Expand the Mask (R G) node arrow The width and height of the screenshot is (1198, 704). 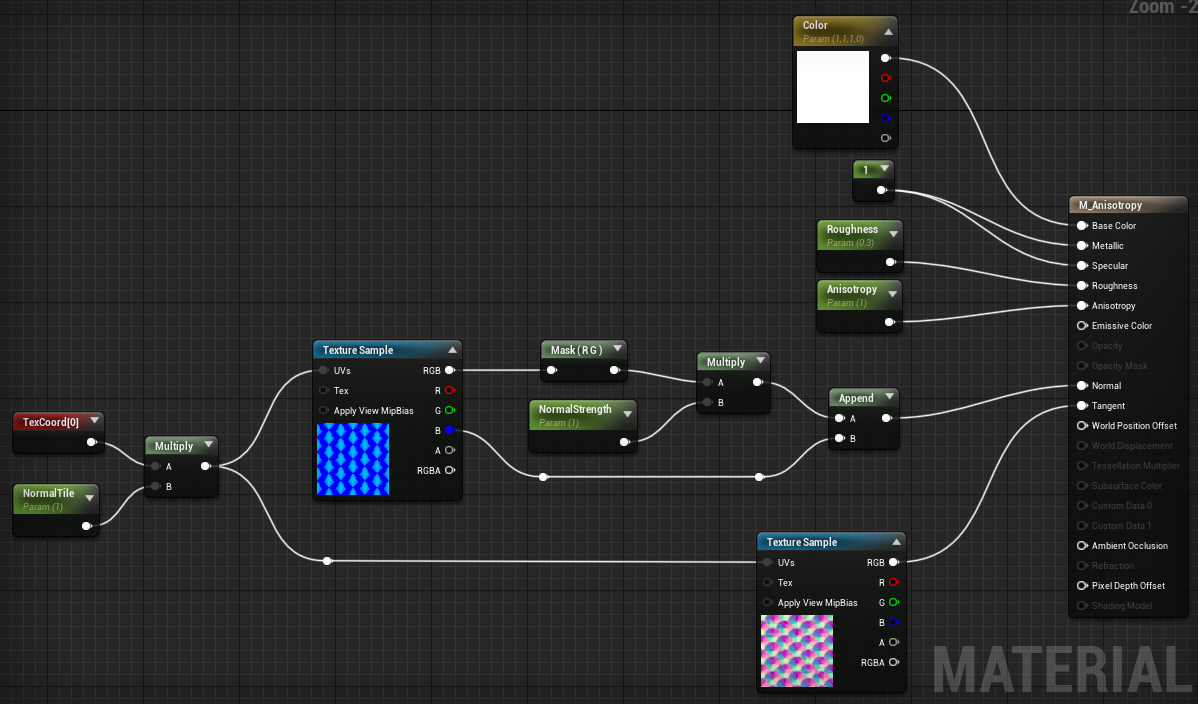617,349
